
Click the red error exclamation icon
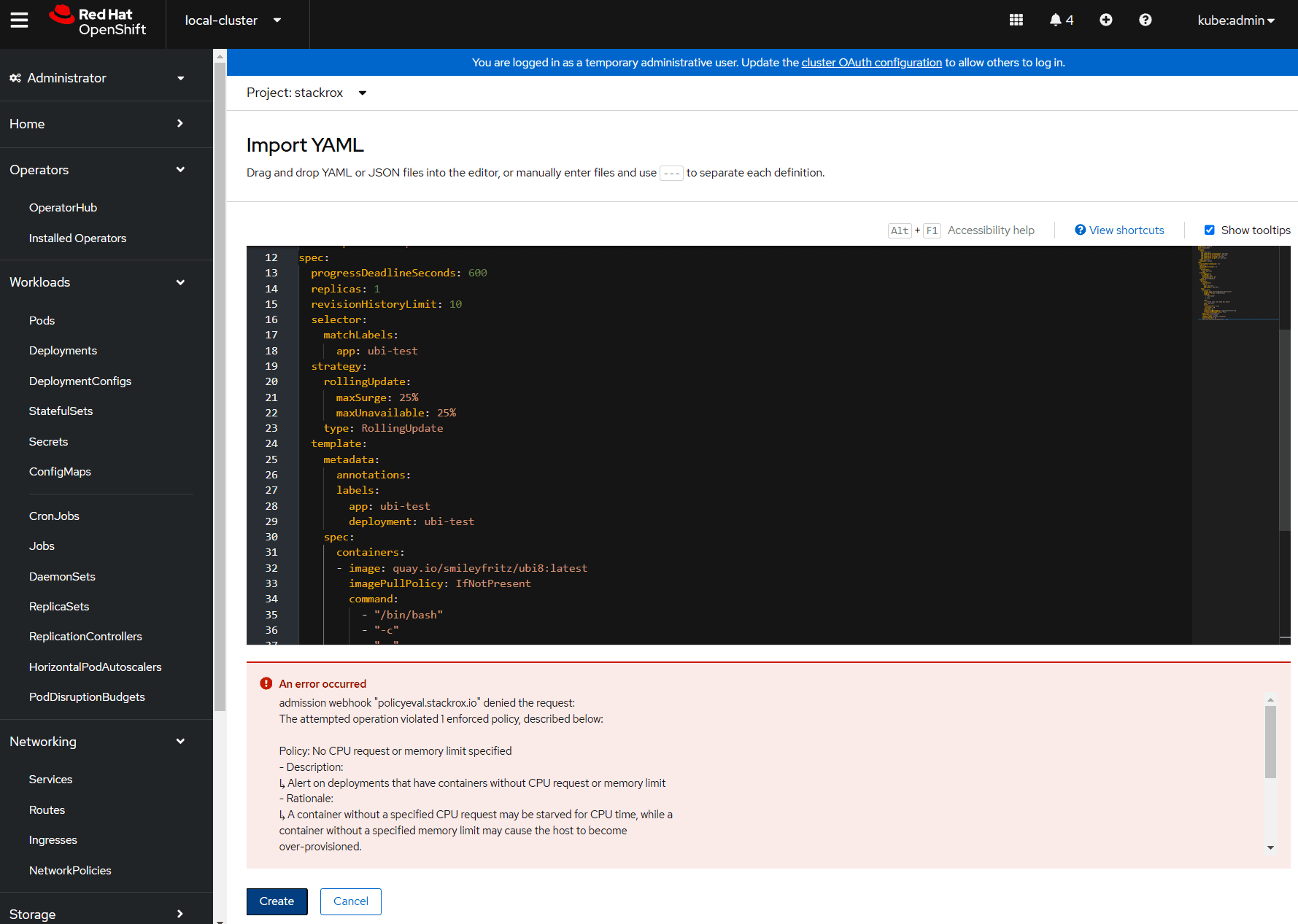pyautogui.click(x=266, y=683)
